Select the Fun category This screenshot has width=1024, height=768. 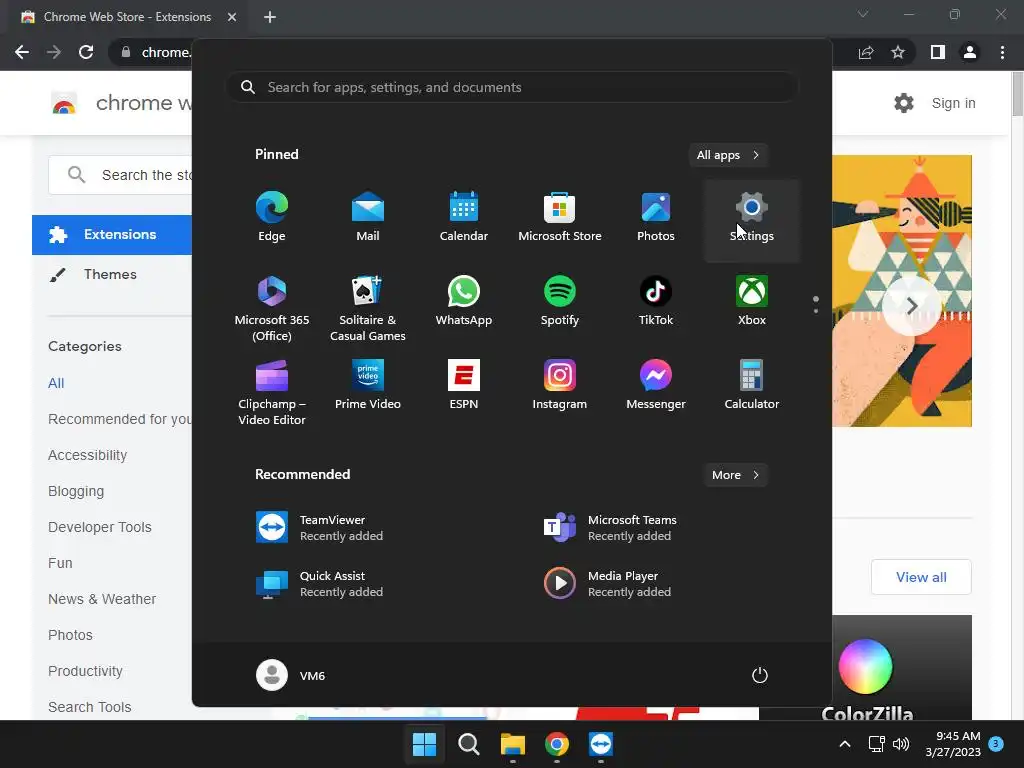(x=60, y=563)
